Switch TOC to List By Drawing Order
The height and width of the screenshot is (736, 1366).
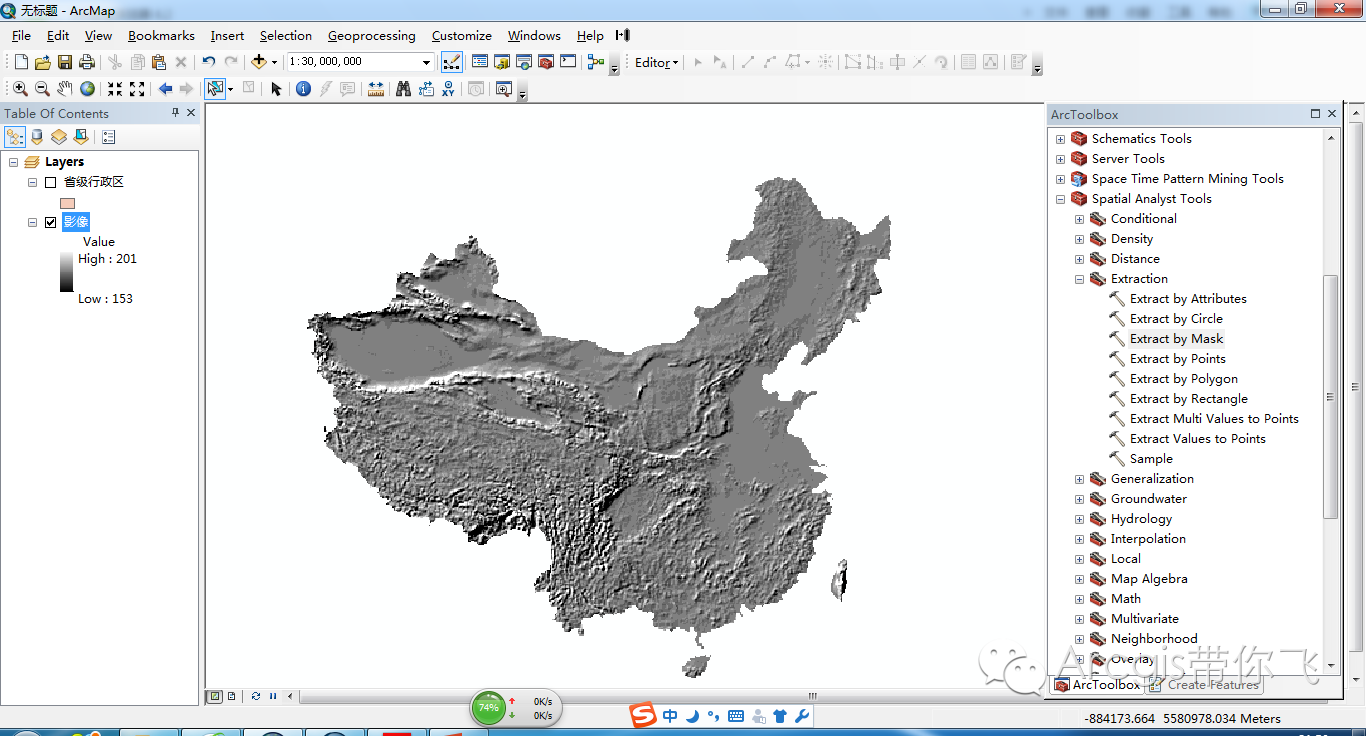[15, 137]
